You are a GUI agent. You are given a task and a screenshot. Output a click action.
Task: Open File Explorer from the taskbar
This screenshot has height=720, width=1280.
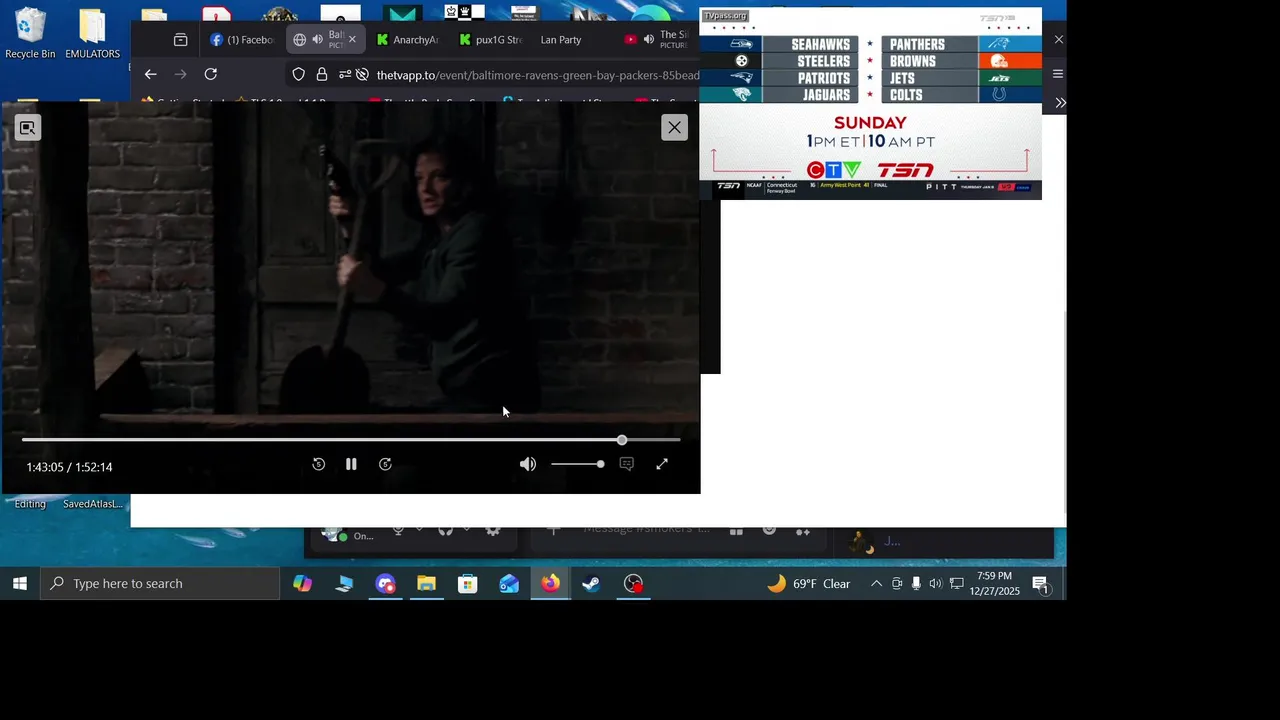(x=427, y=584)
